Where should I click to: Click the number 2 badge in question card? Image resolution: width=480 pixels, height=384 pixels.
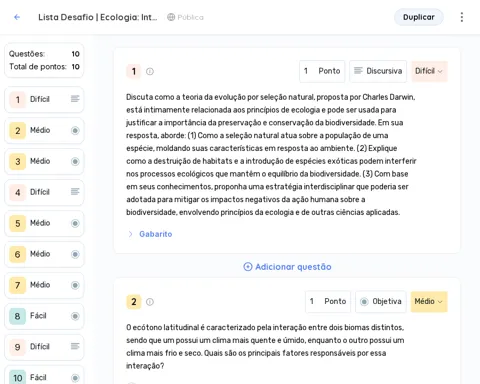click(134, 302)
